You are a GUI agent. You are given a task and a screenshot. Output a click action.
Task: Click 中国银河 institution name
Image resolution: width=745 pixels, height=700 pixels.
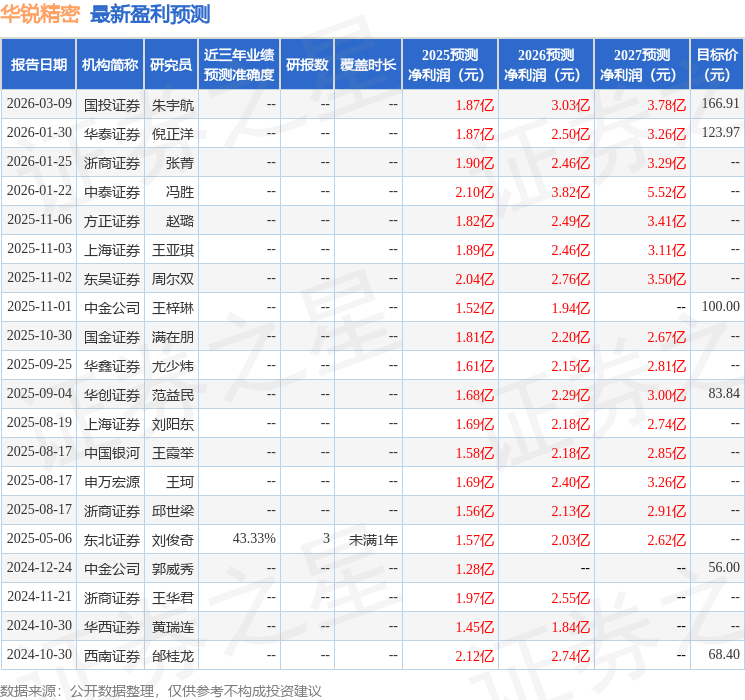click(x=112, y=453)
